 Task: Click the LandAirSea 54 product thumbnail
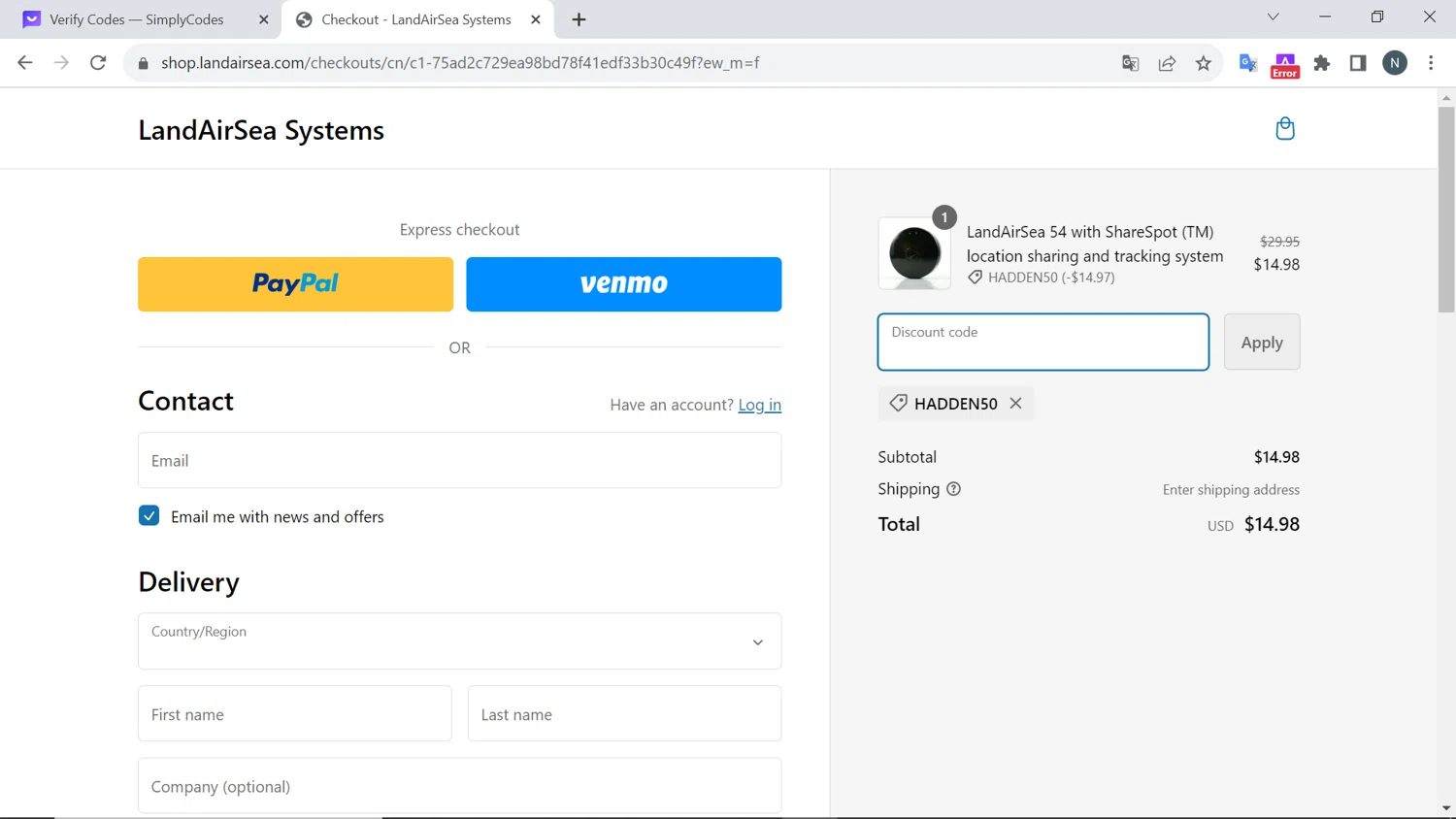pyautogui.click(x=914, y=253)
